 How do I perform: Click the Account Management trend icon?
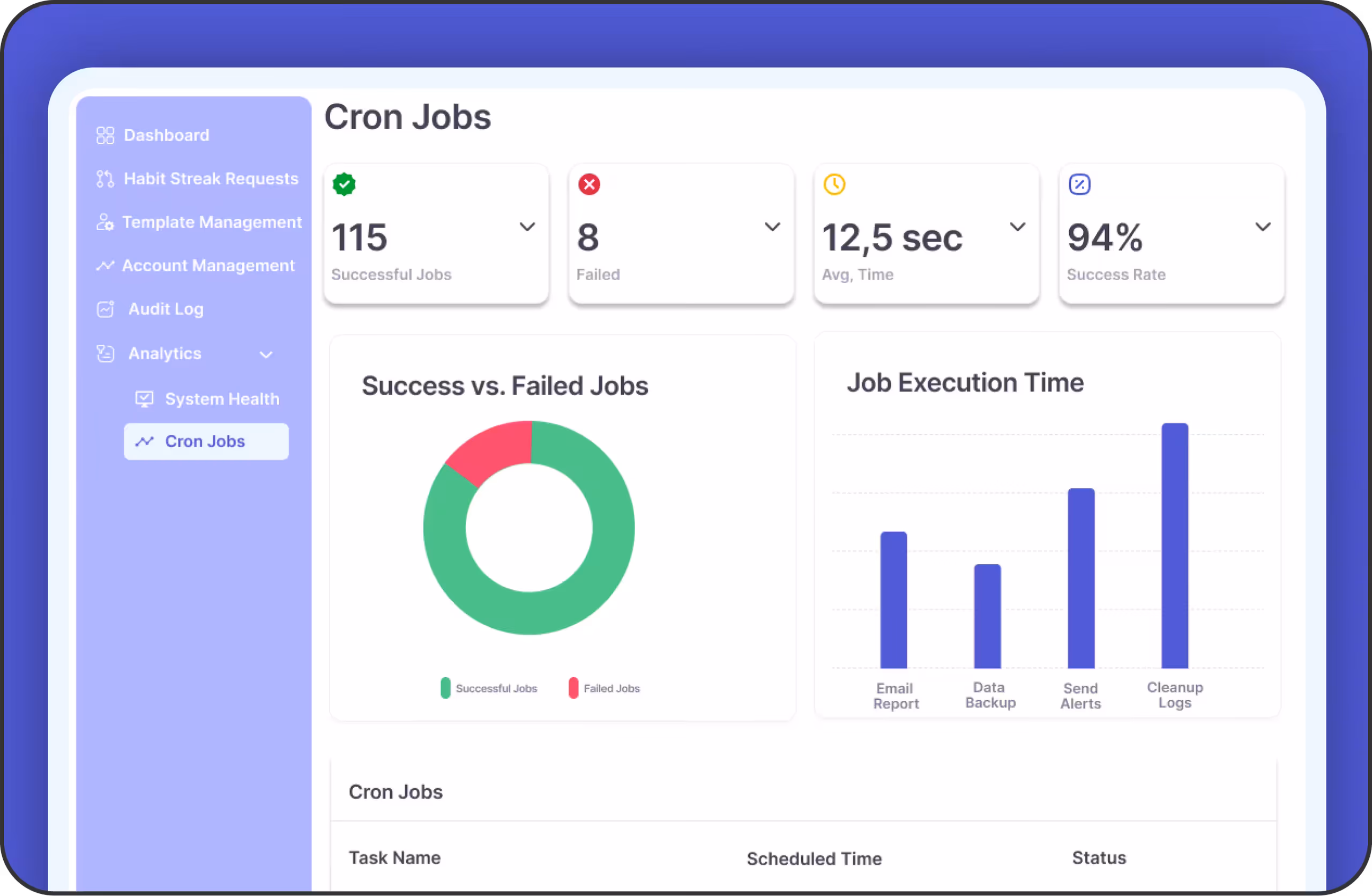click(105, 266)
